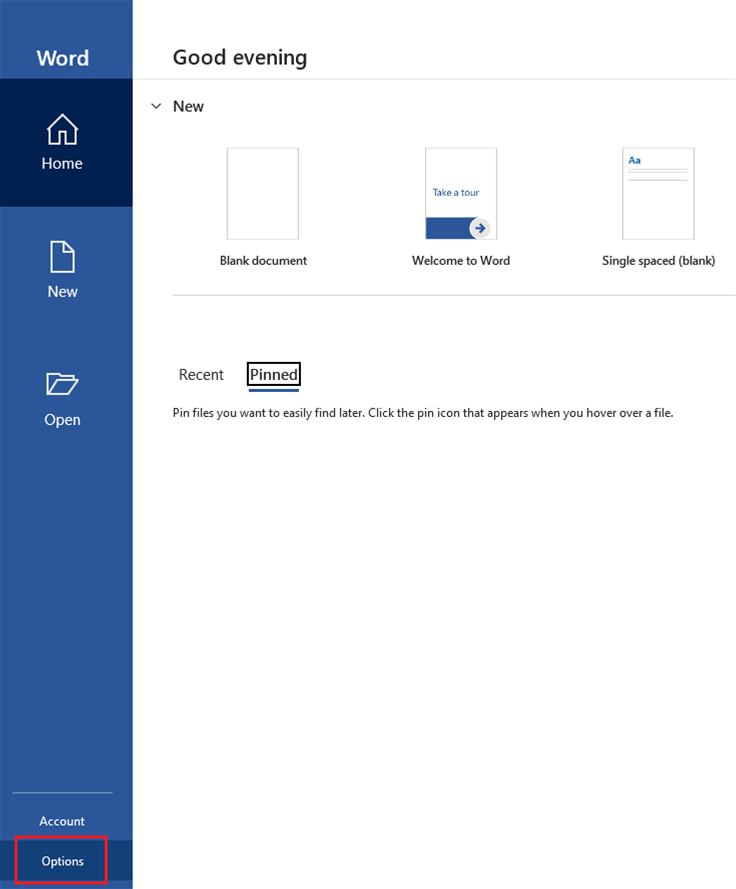Collapse the New templates section chevron
736x889 pixels.
tap(156, 106)
